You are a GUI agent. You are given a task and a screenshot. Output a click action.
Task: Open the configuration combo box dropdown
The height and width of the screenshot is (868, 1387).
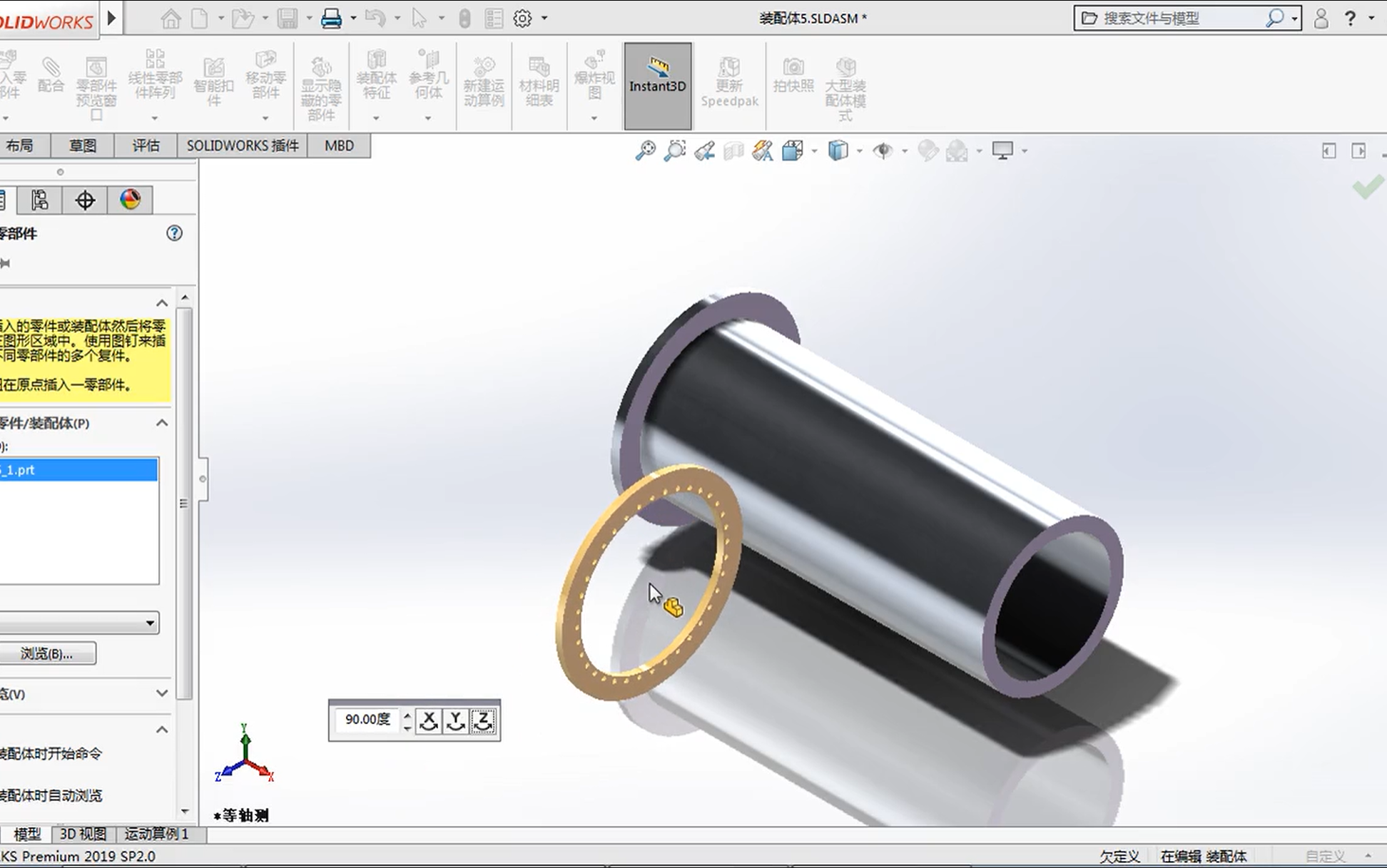(x=151, y=623)
